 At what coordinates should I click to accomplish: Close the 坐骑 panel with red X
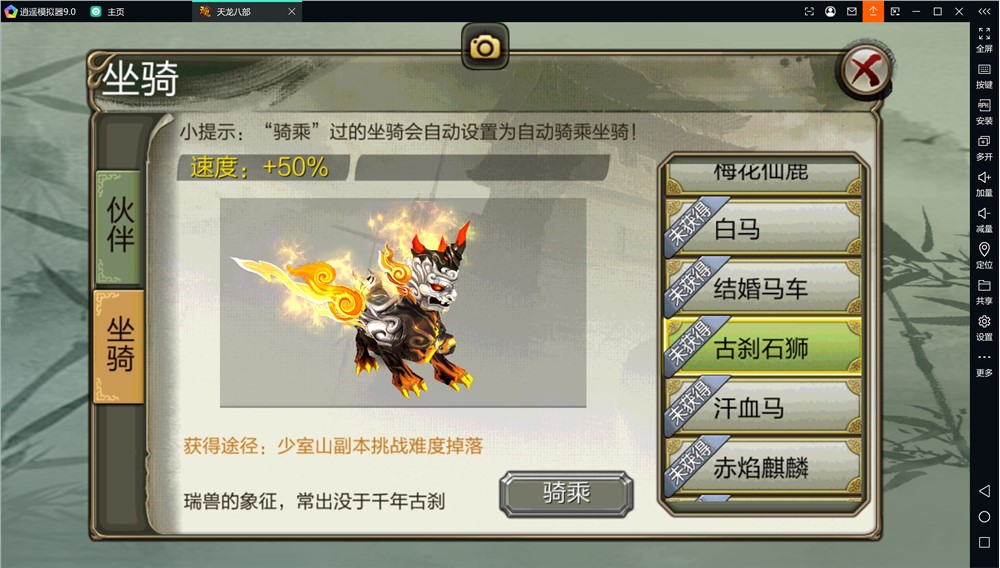[x=865, y=71]
